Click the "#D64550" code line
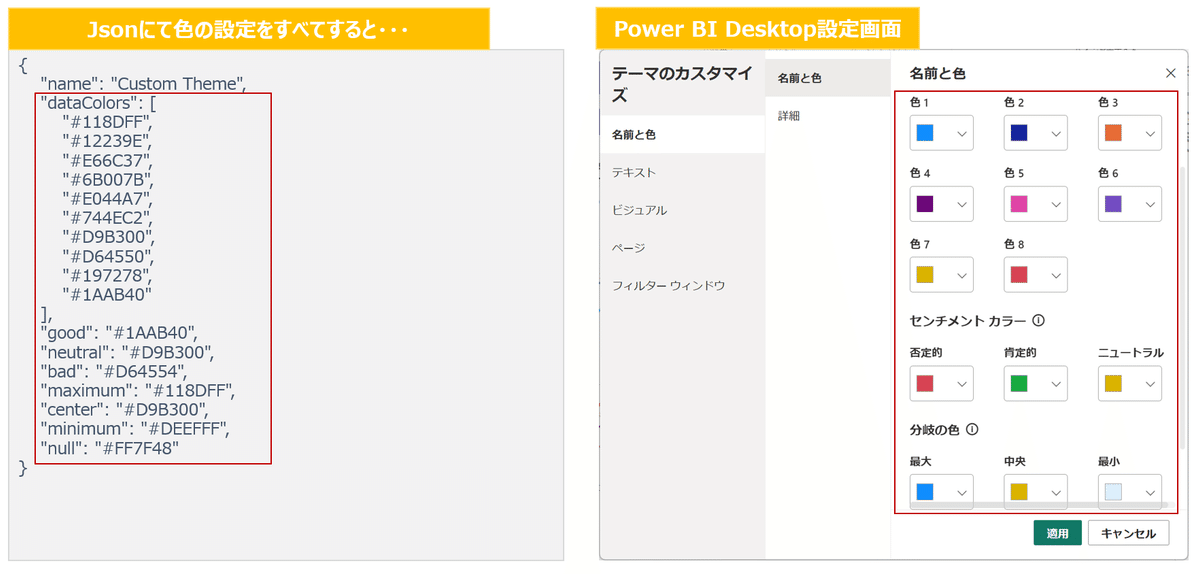This screenshot has height=574, width=1200. [108, 256]
